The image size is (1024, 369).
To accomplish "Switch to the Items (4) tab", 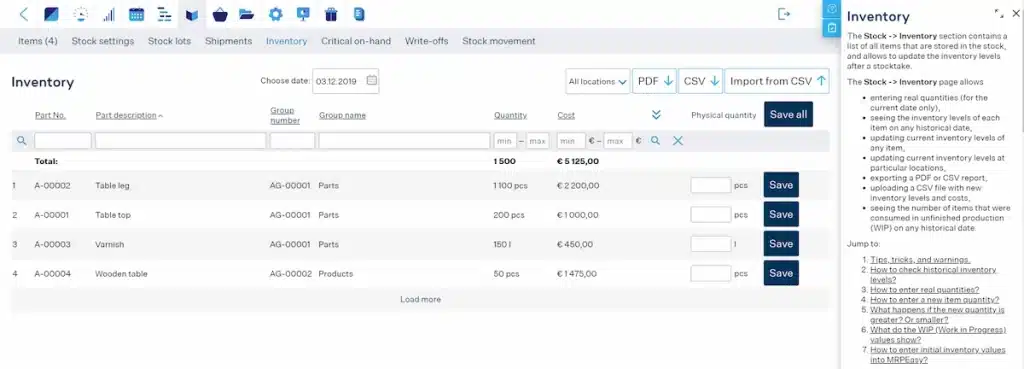I will tap(38, 41).
